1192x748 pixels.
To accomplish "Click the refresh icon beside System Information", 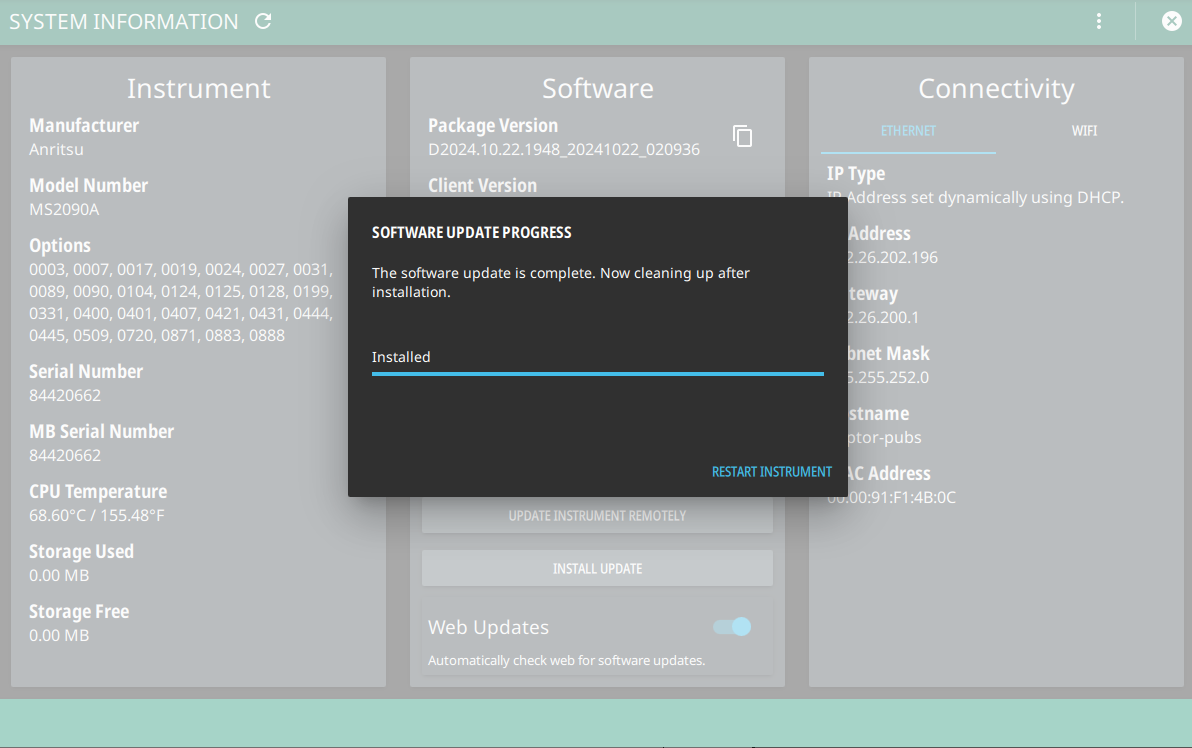I will pos(263,21).
